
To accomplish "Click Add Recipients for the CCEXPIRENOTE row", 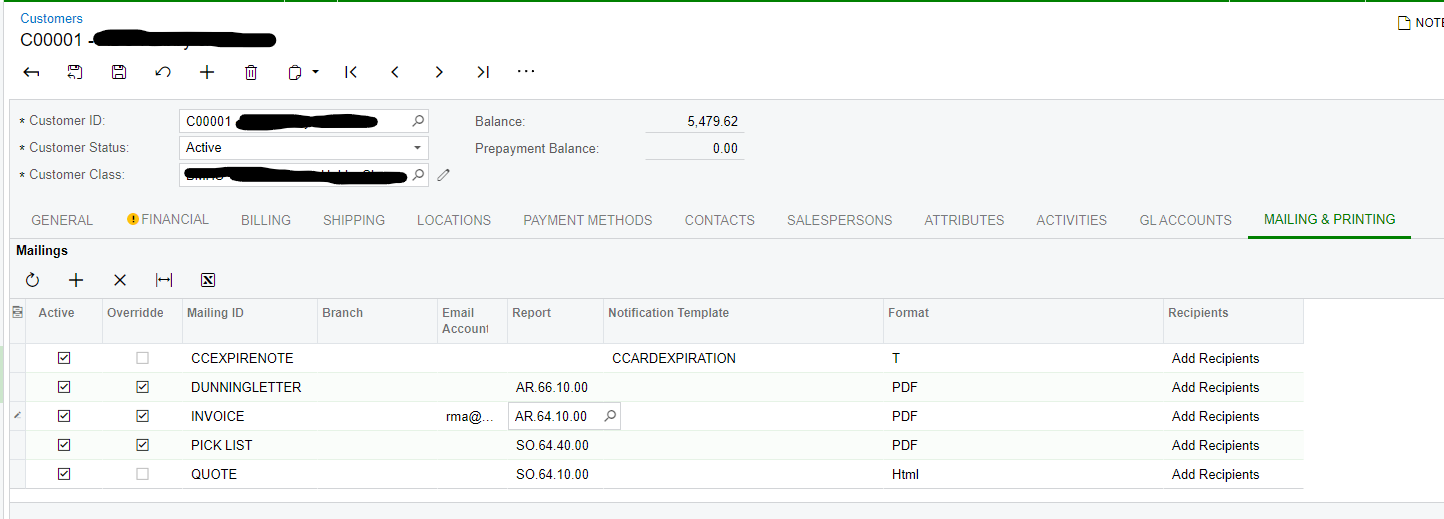I will point(1215,358).
